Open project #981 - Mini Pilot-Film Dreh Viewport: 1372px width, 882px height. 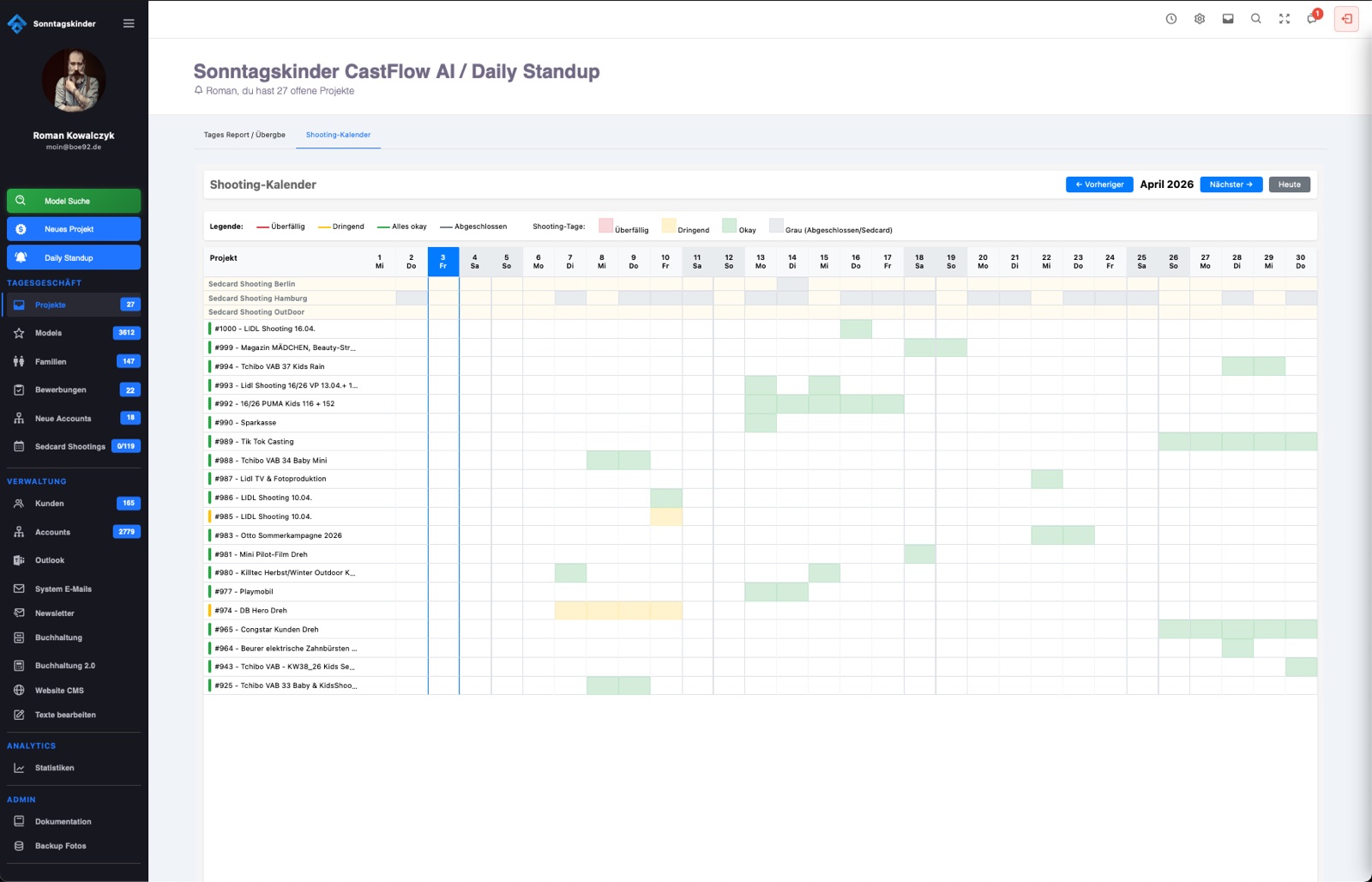tap(261, 554)
